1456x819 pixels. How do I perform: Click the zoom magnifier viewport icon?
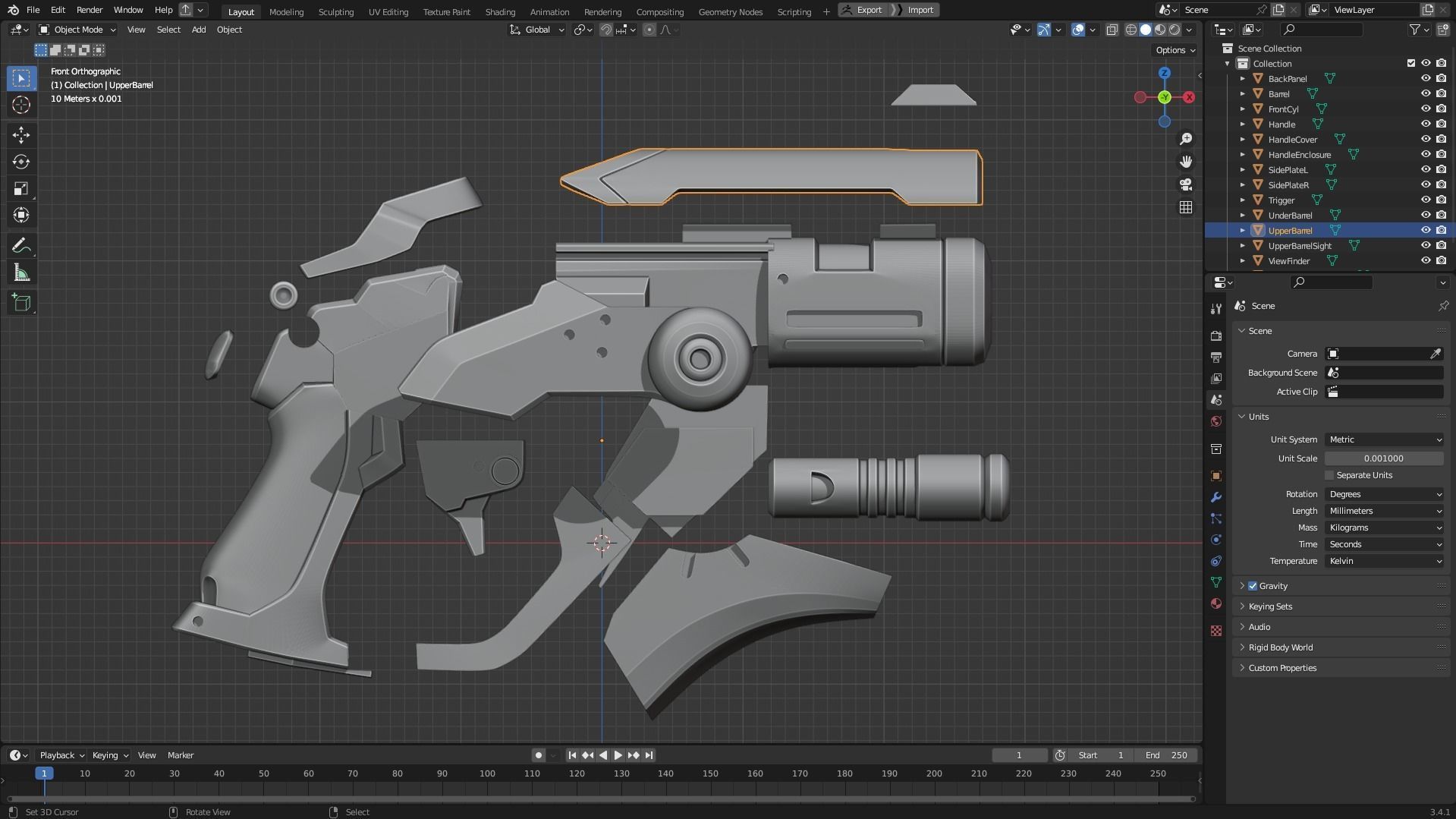click(x=1186, y=139)
